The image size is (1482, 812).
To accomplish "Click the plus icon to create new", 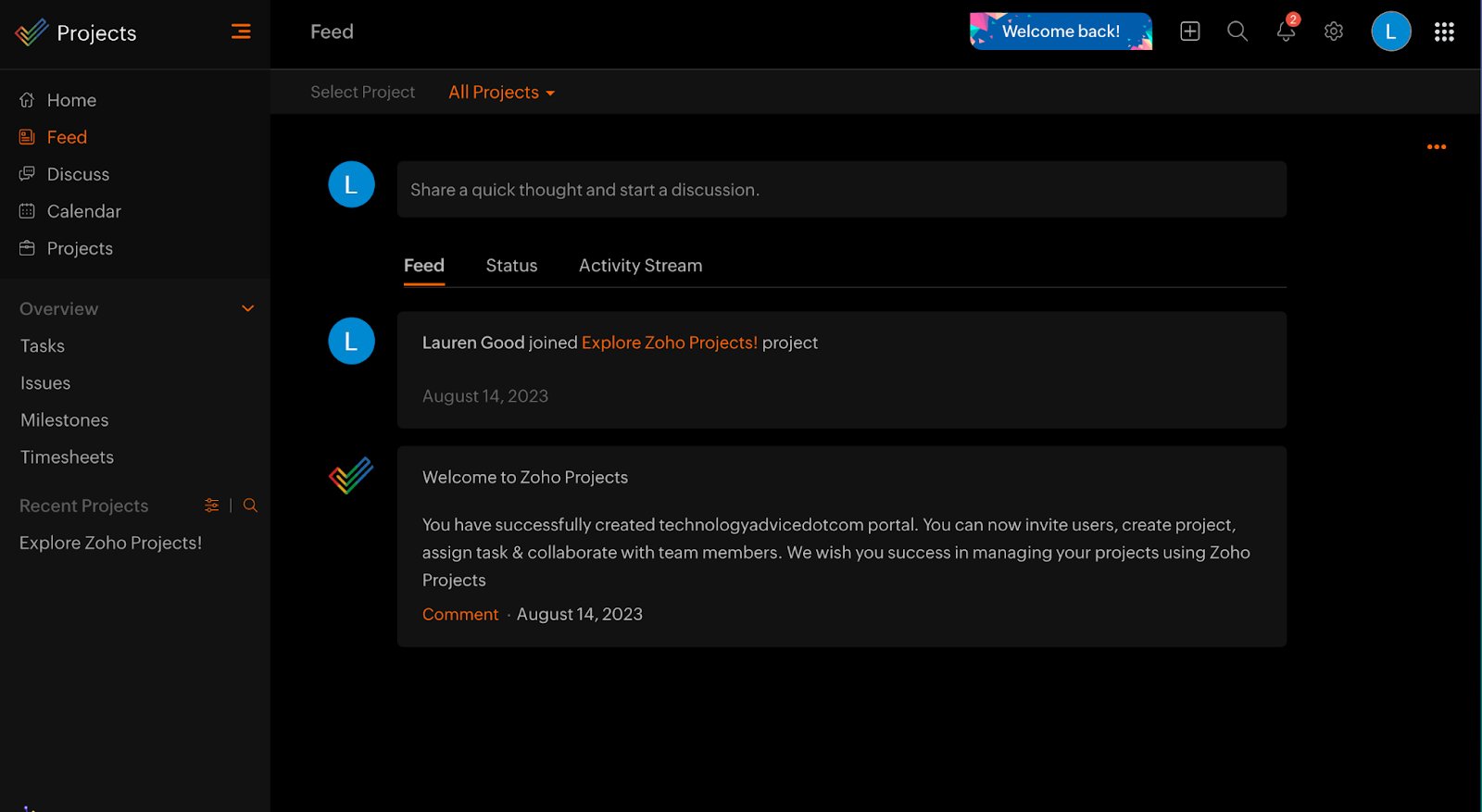I will pos(1190,31).
